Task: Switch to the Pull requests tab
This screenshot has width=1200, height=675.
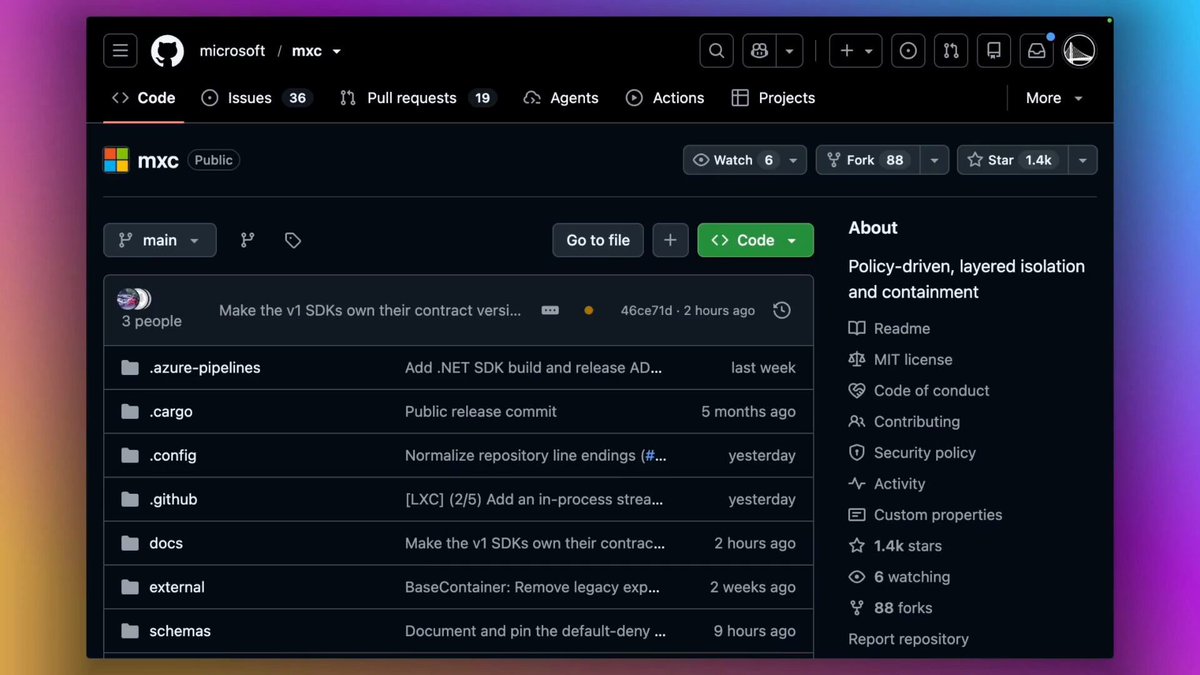Action: [418, 98]
